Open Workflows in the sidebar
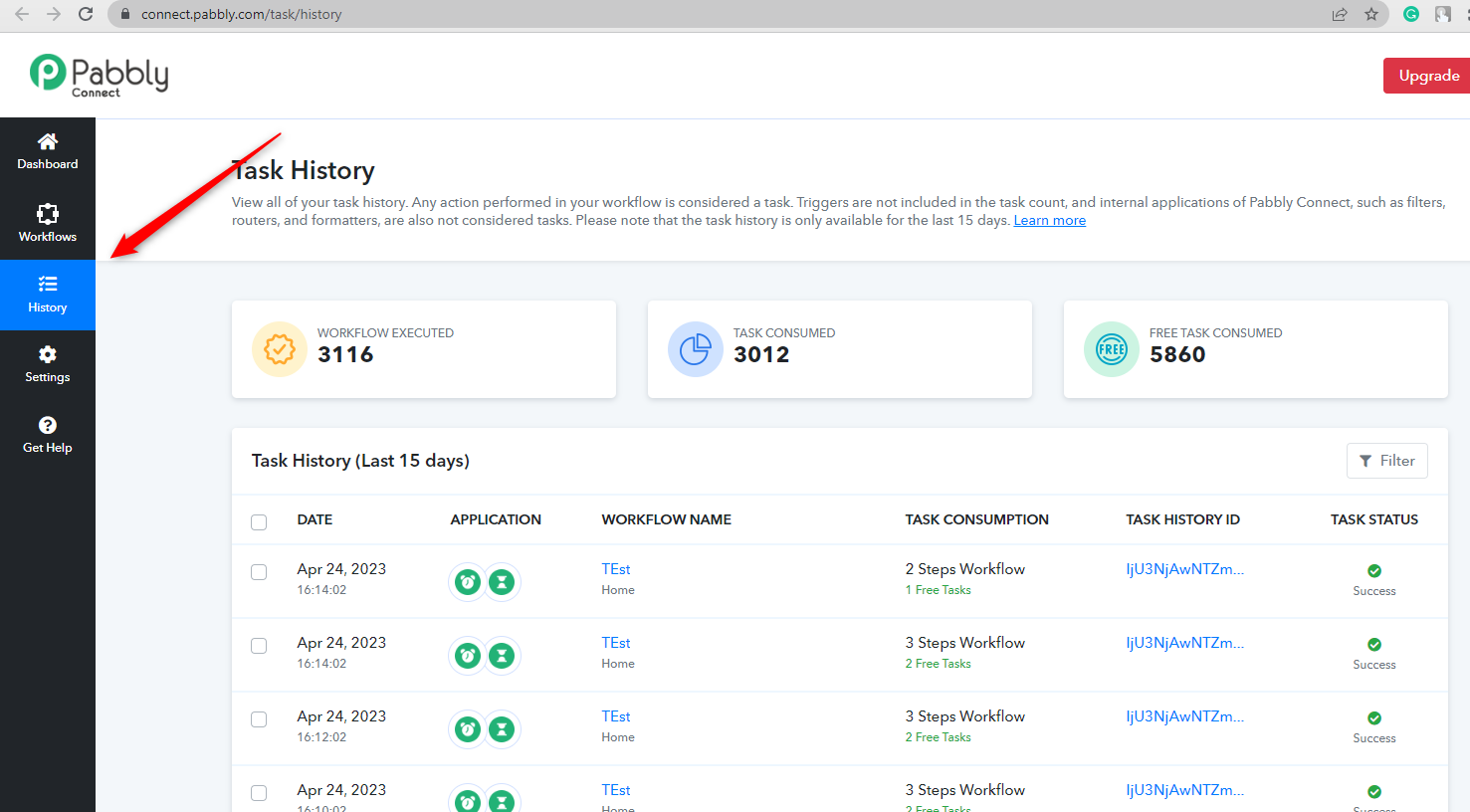The width and height of the screenshot is (1470, 812). point(48,224)
